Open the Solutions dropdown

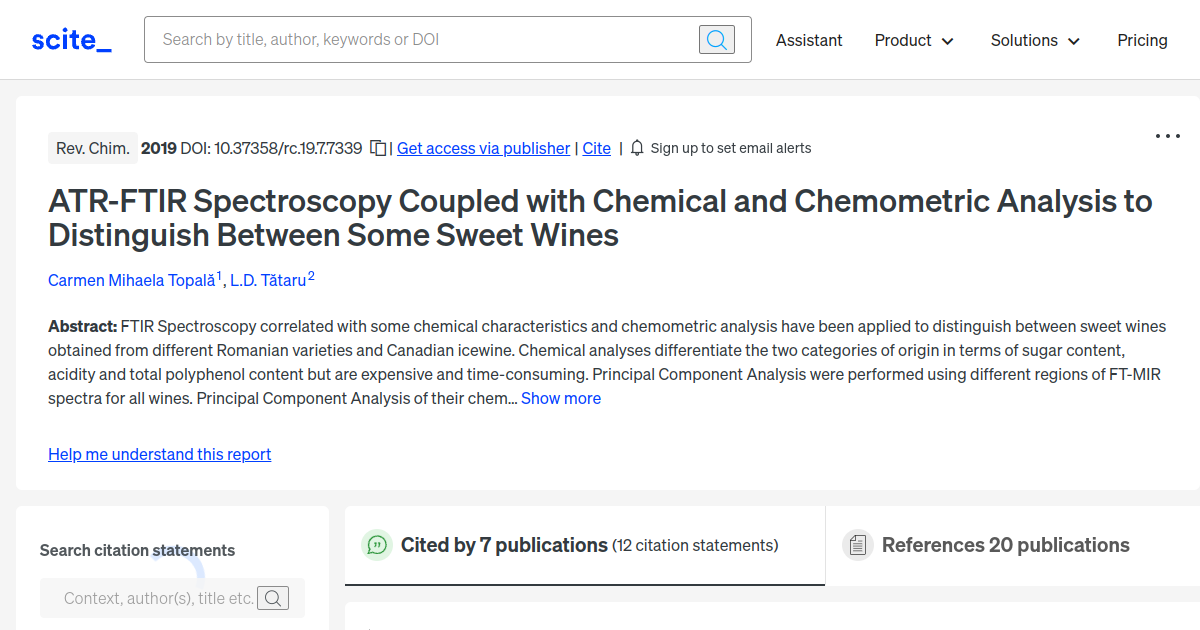pos(1034,40)
